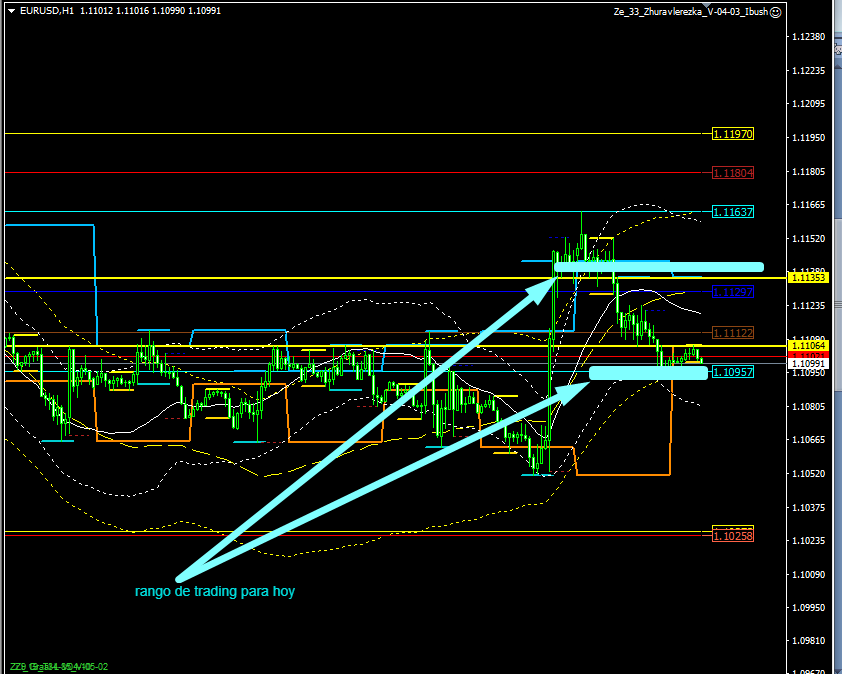This screenshot has height=674, width=842.
Task: Click the blue 1.11297 level label
Action: [733, 291]
